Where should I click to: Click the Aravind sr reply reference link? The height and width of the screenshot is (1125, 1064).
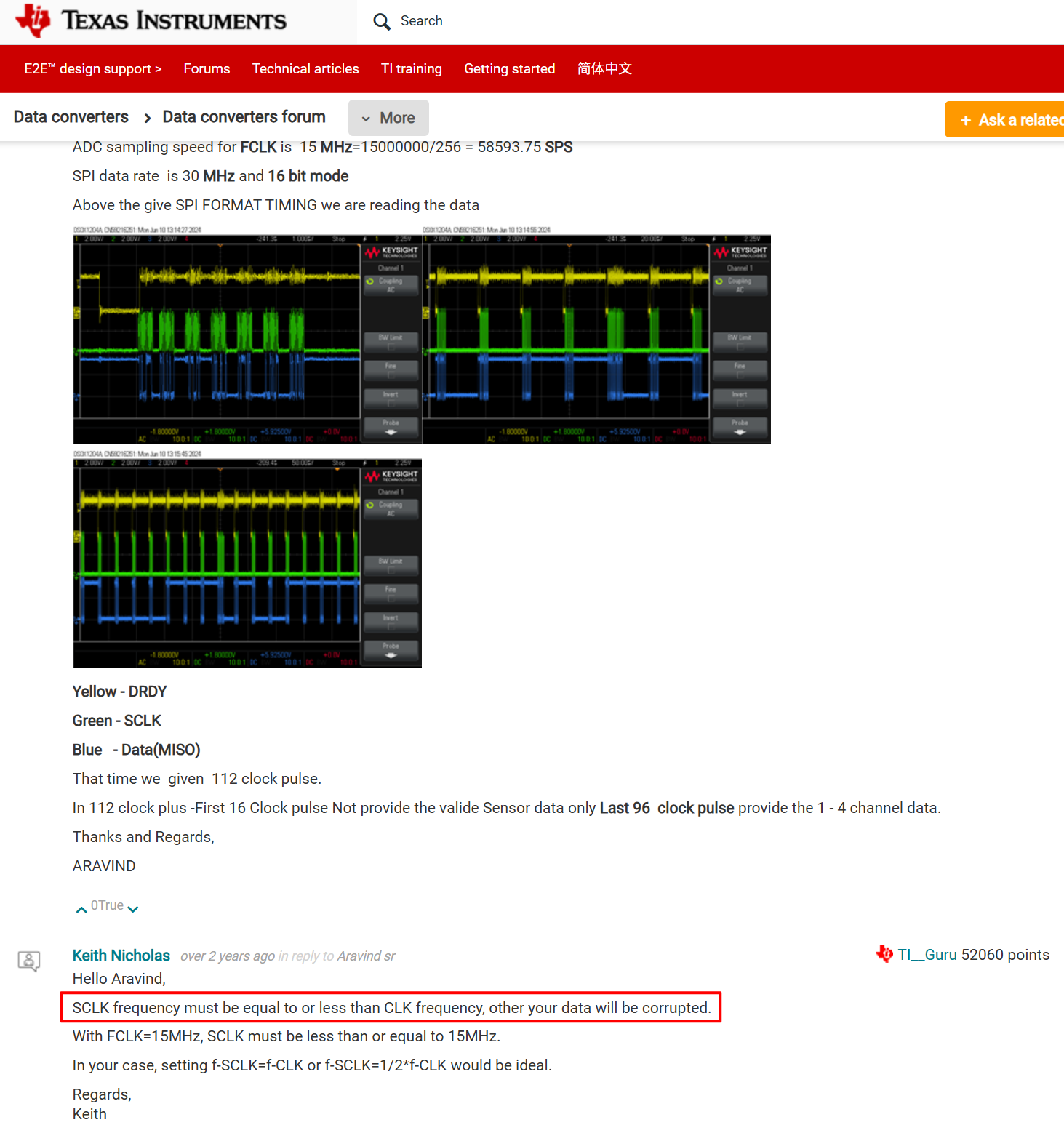[x=367, y=956]
